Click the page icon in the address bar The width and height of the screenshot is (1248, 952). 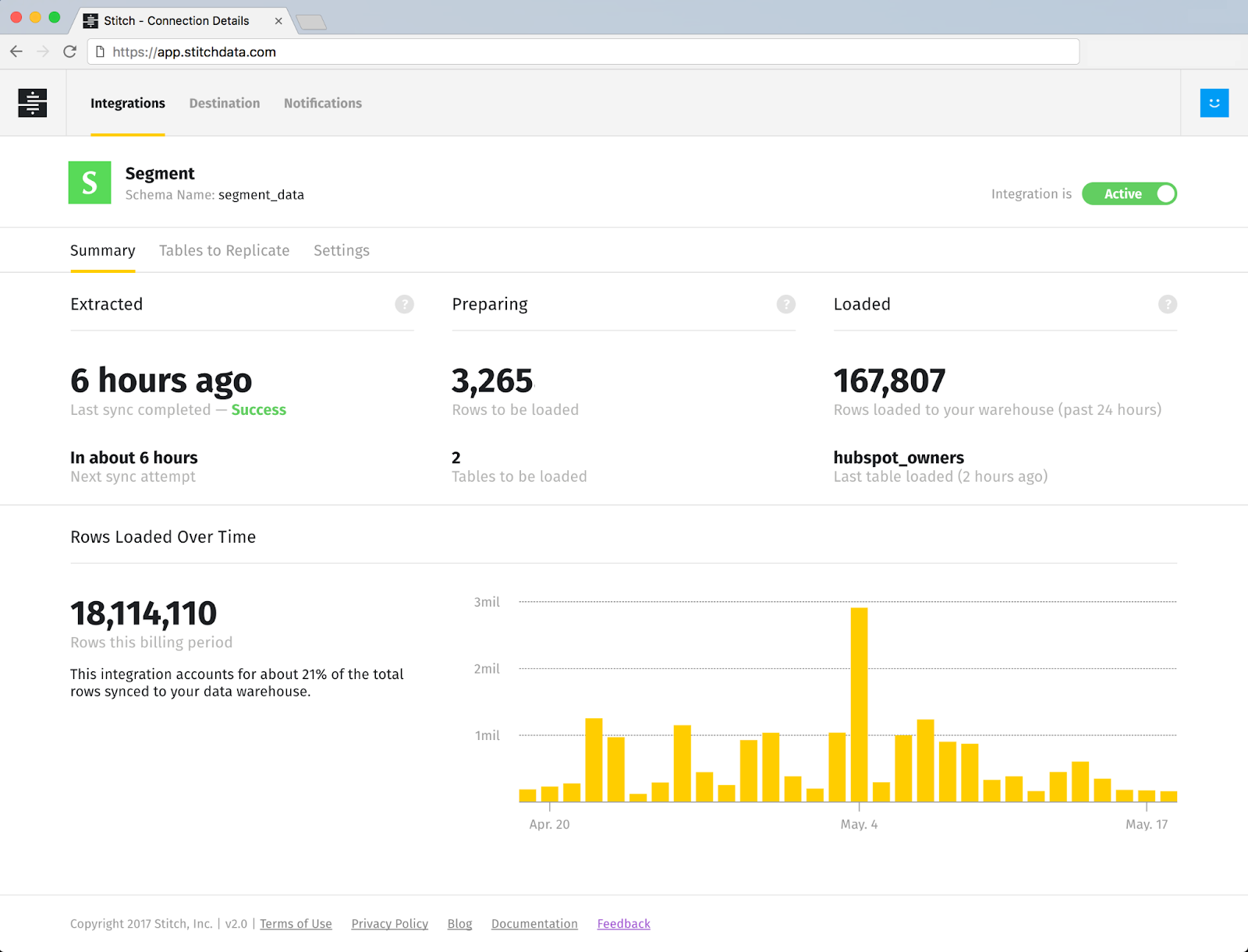(98, 51)
